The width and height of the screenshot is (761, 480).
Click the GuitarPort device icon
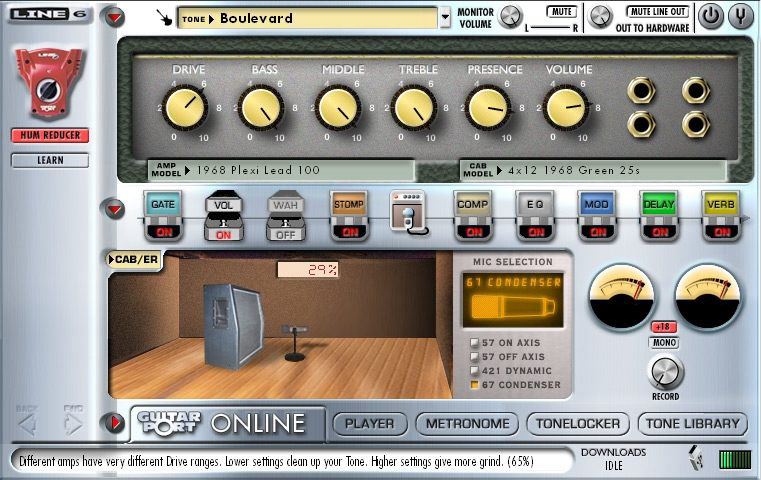48,83
